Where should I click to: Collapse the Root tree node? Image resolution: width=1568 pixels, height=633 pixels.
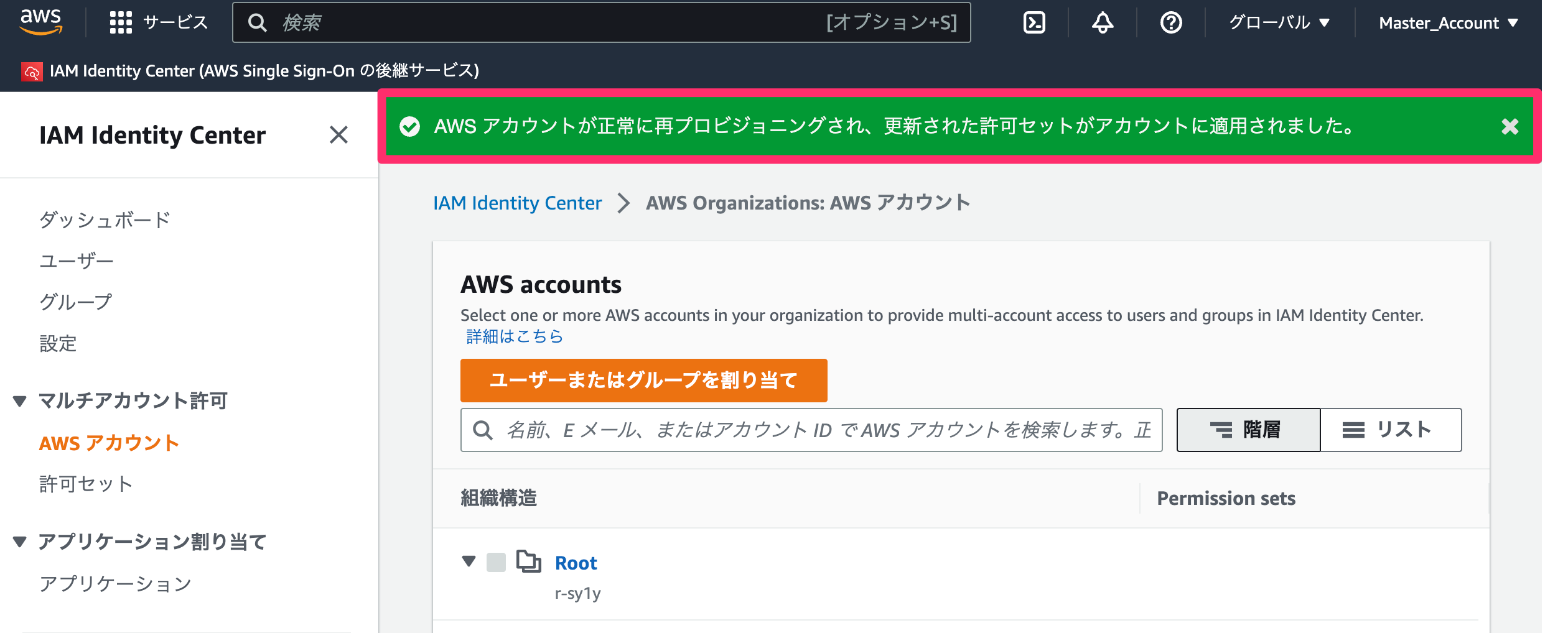[469, 561]
